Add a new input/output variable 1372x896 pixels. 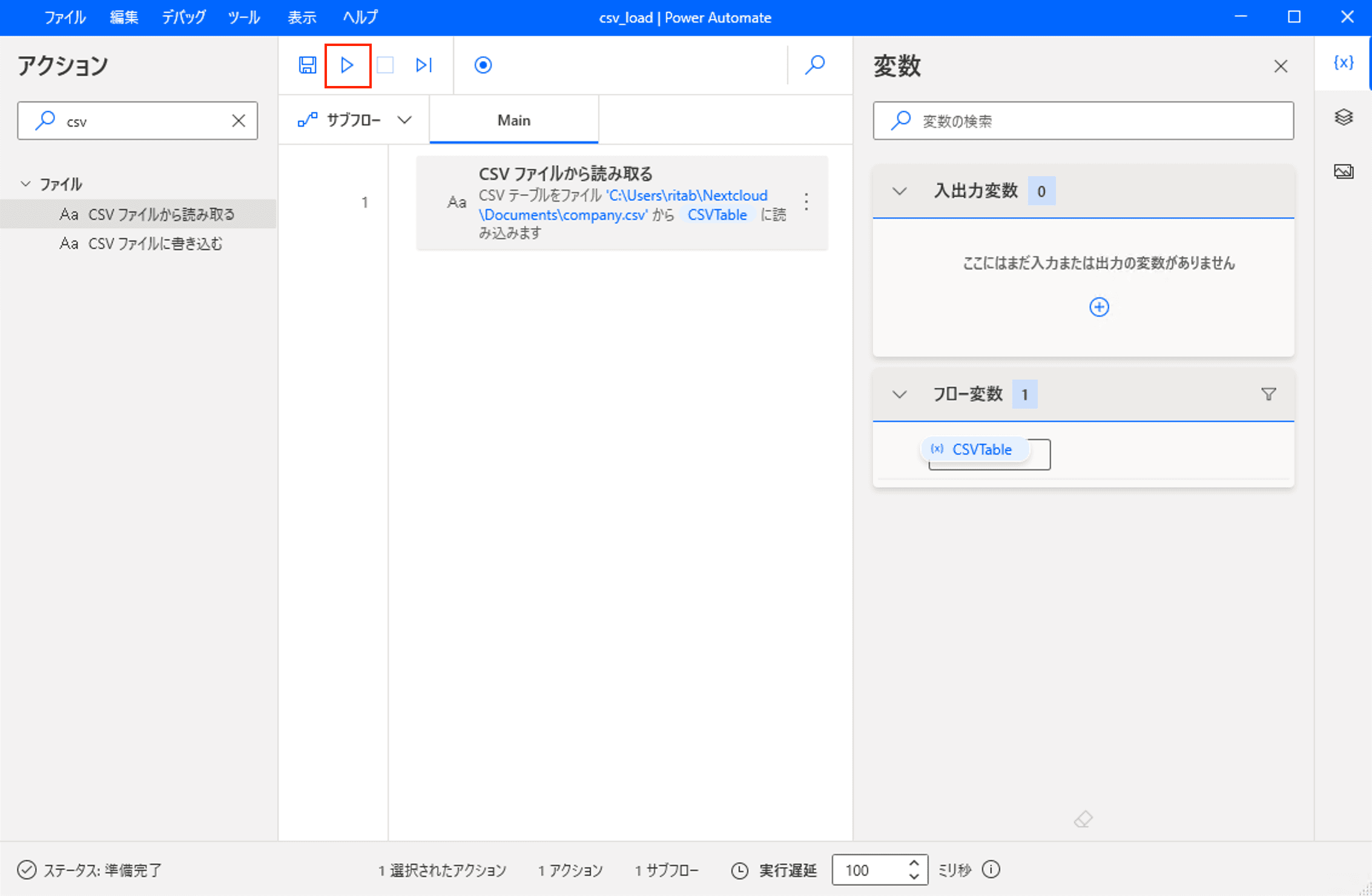1099,307
